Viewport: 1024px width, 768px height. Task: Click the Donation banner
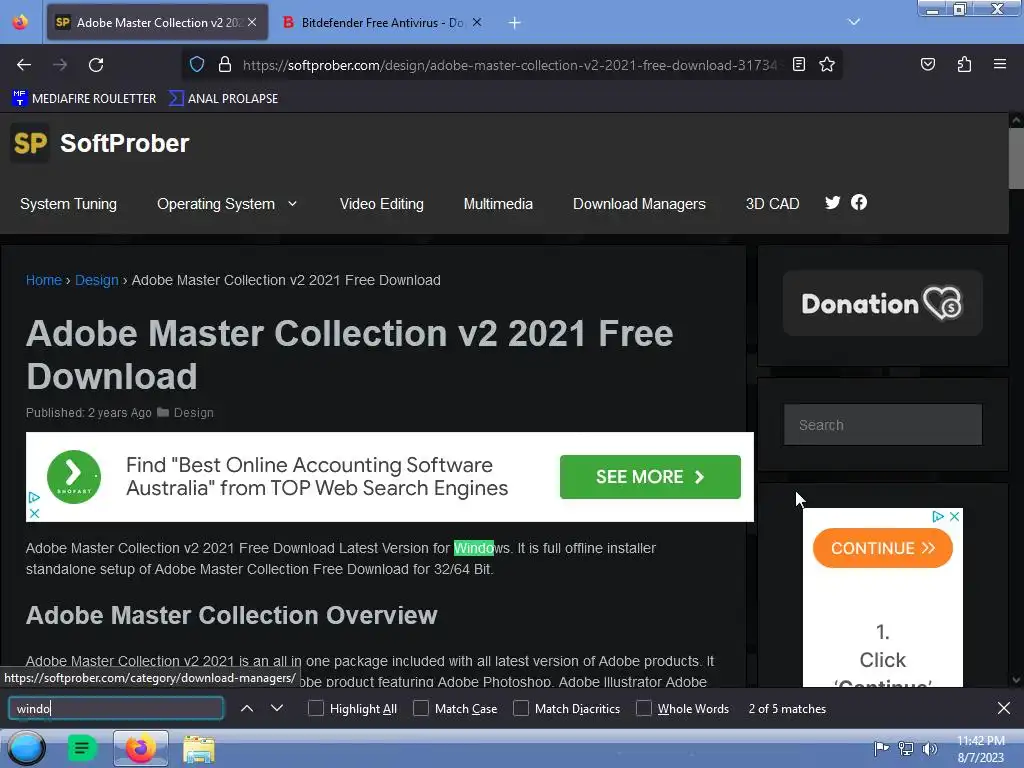click(x=882, y=303)
